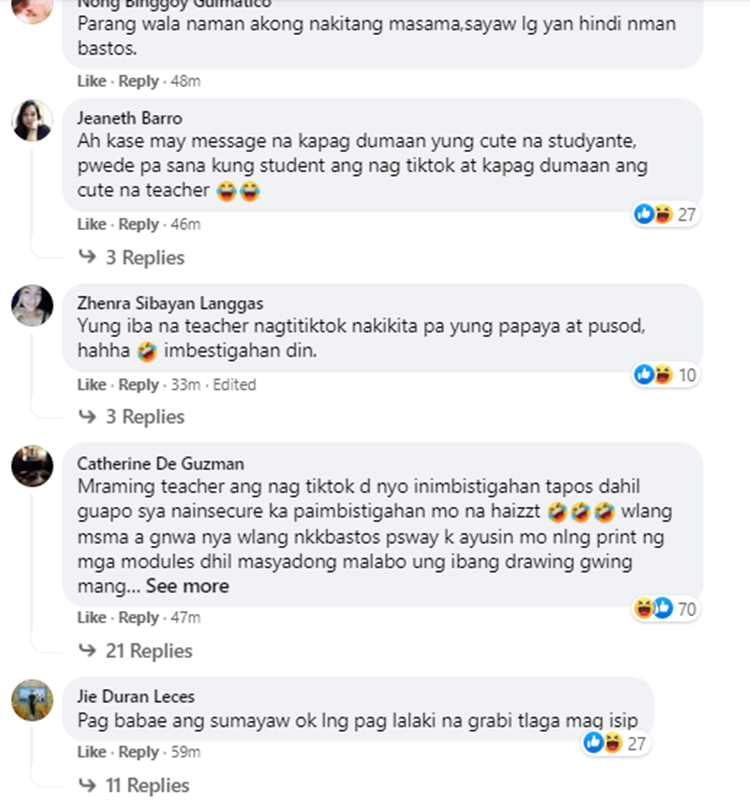Expand 11 Replies under Jie Duran Leces
The height and width of the screenshot is (801, 750).
134,785
